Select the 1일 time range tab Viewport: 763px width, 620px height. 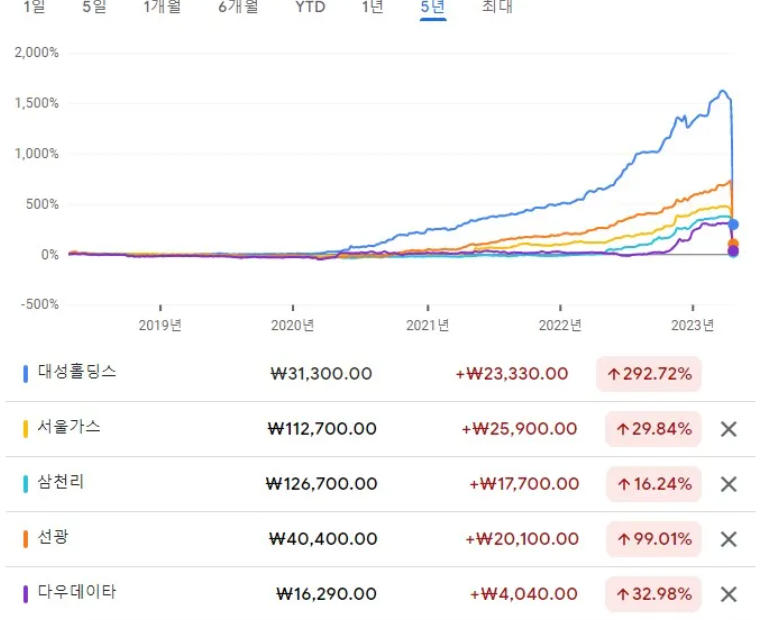click(34, 7)
